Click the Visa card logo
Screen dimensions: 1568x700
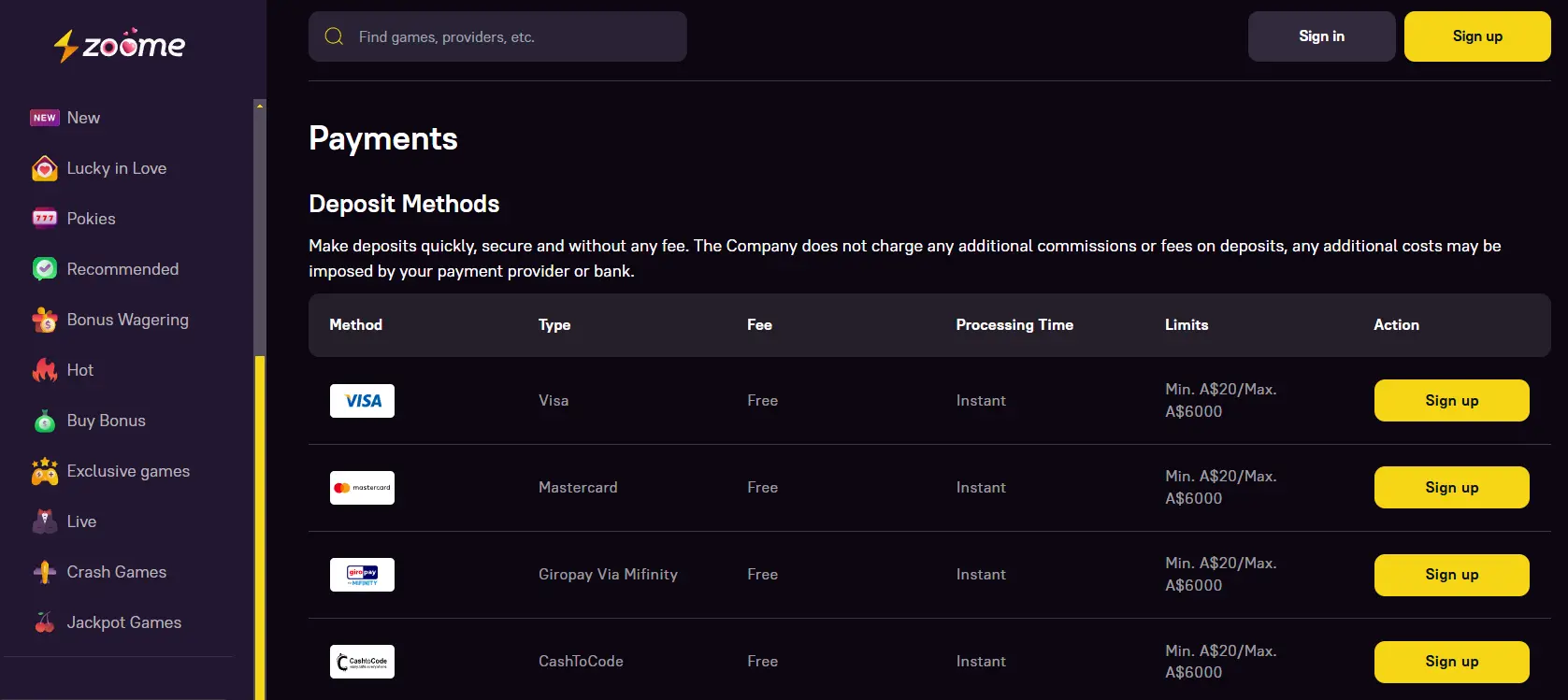[362, 401]
